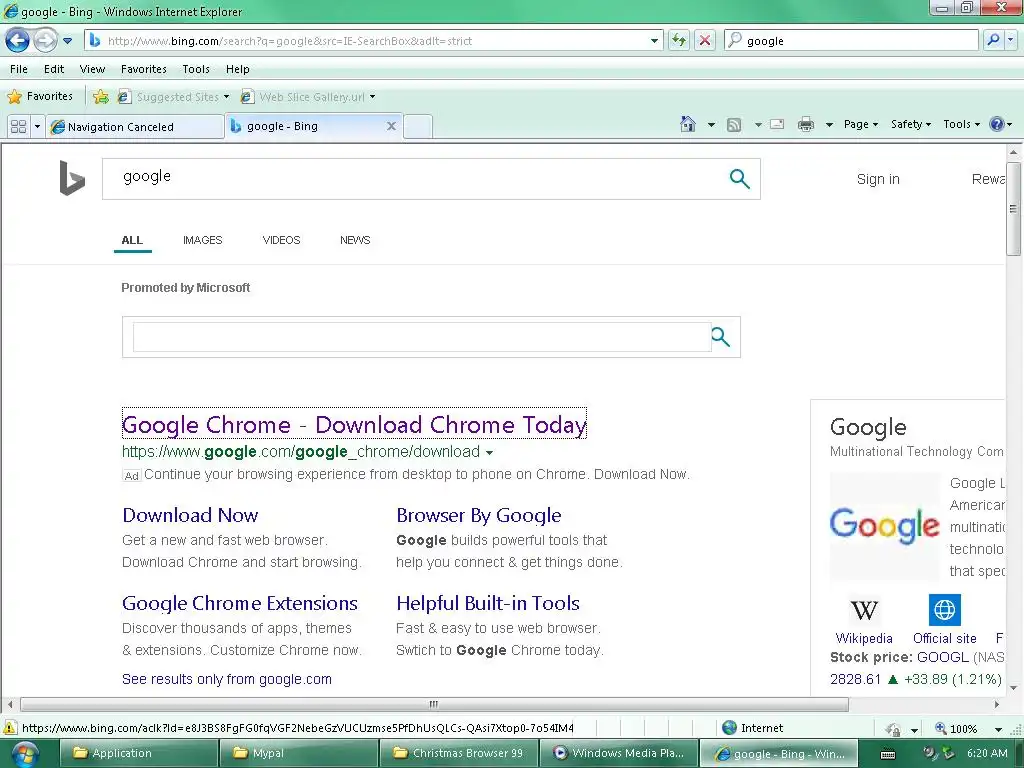Open the tab list dropdown arrow
Image resolution: width=1024 pixels, height=768 pixels.
point(37,126)
